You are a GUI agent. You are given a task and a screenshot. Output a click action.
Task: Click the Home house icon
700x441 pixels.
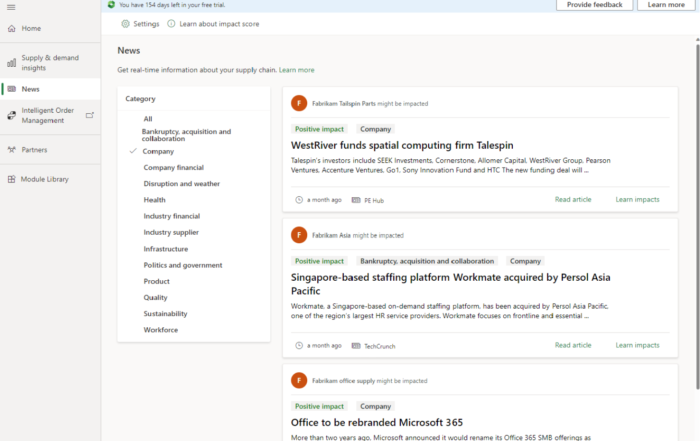click(x=12, y=28)
